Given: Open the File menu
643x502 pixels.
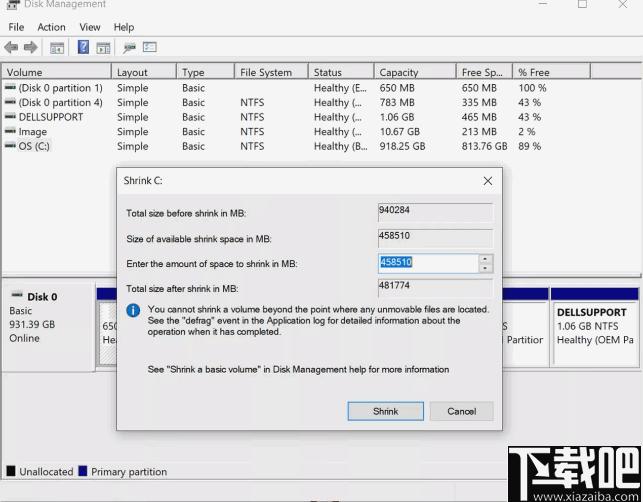Looking at the screenshot, I should pyautogui.click(x=16, y=27).
